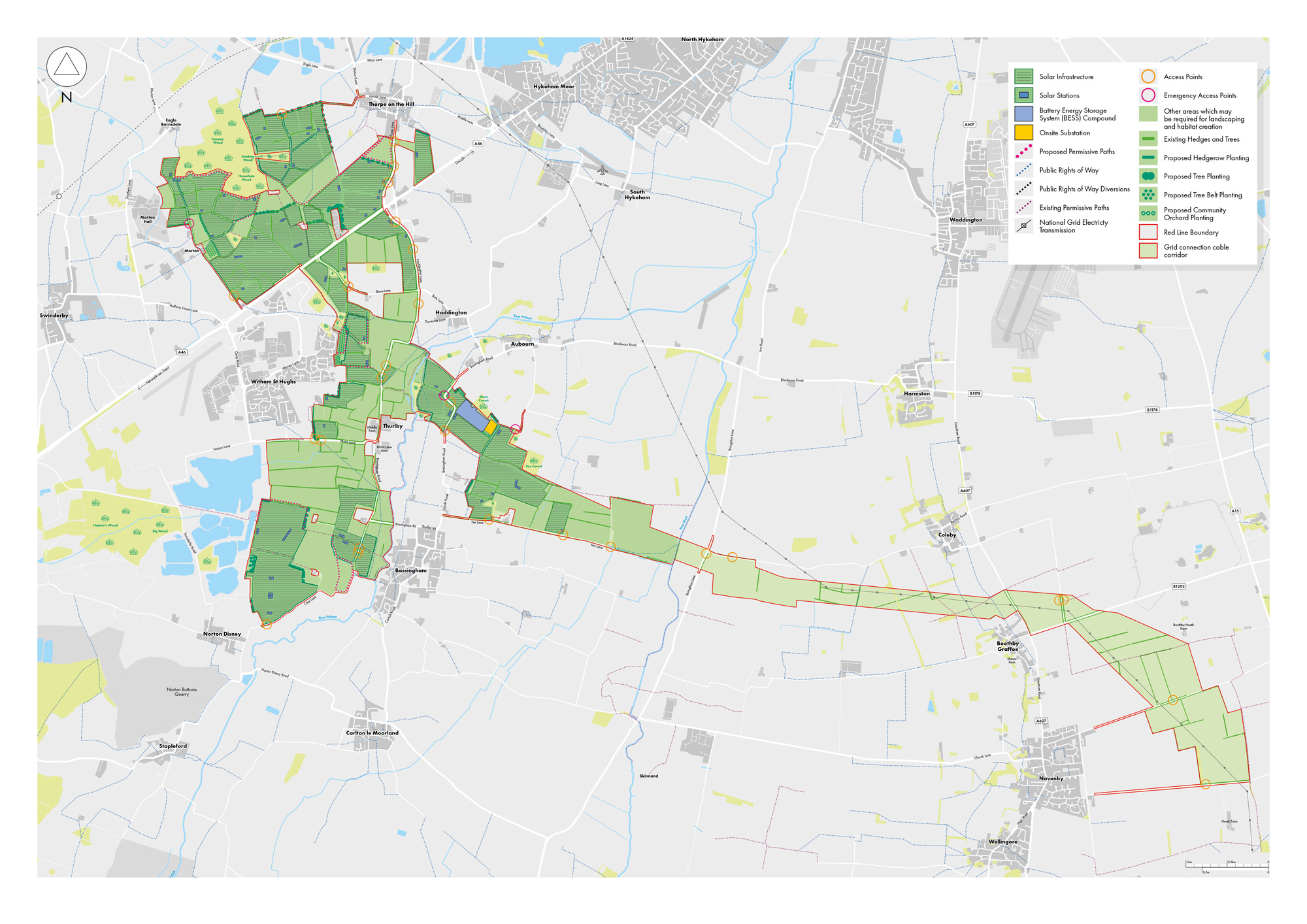The image size is (1307, 924).
Task: Click the 'Aubourn' place label
Action: point(522,344)
